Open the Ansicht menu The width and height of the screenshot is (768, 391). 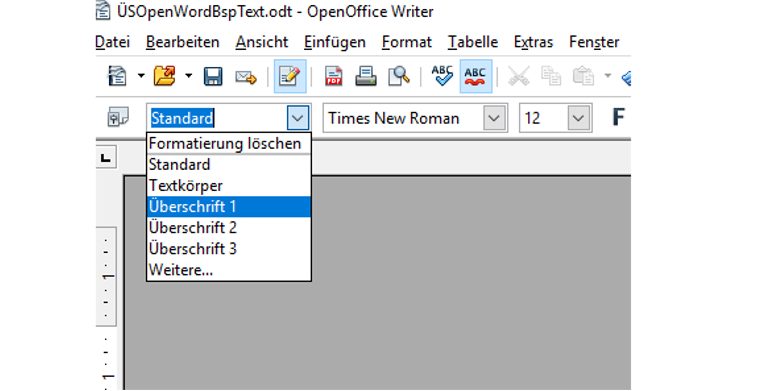(262, 42)
